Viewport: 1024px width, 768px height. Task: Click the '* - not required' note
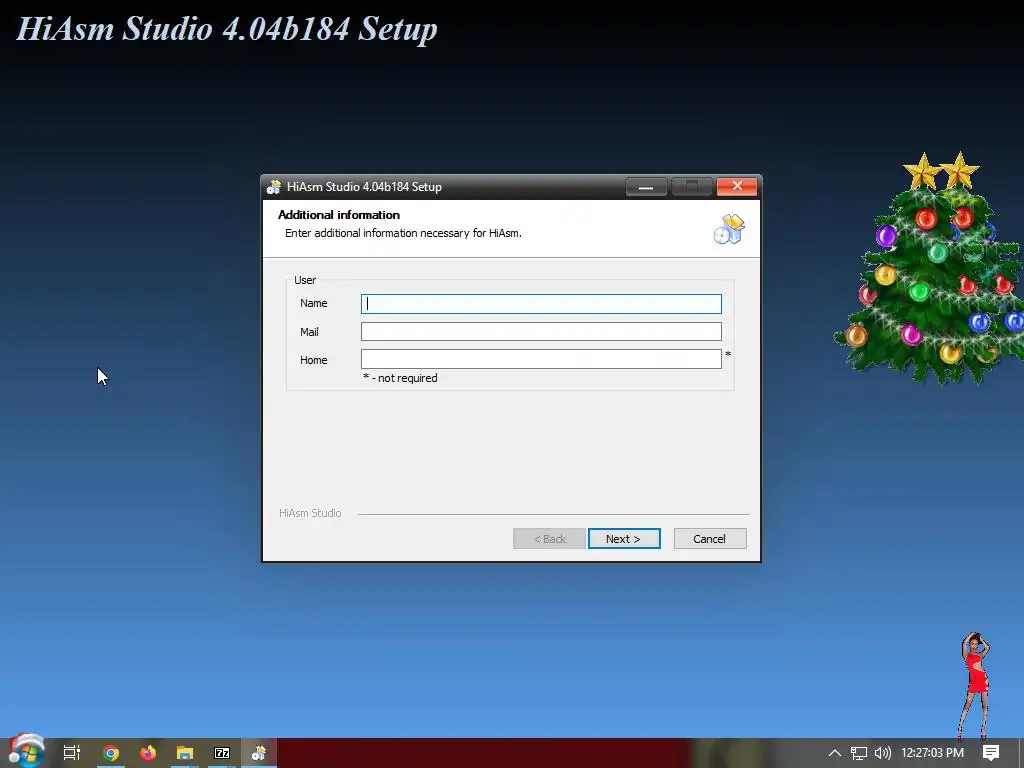coord(400,378)
